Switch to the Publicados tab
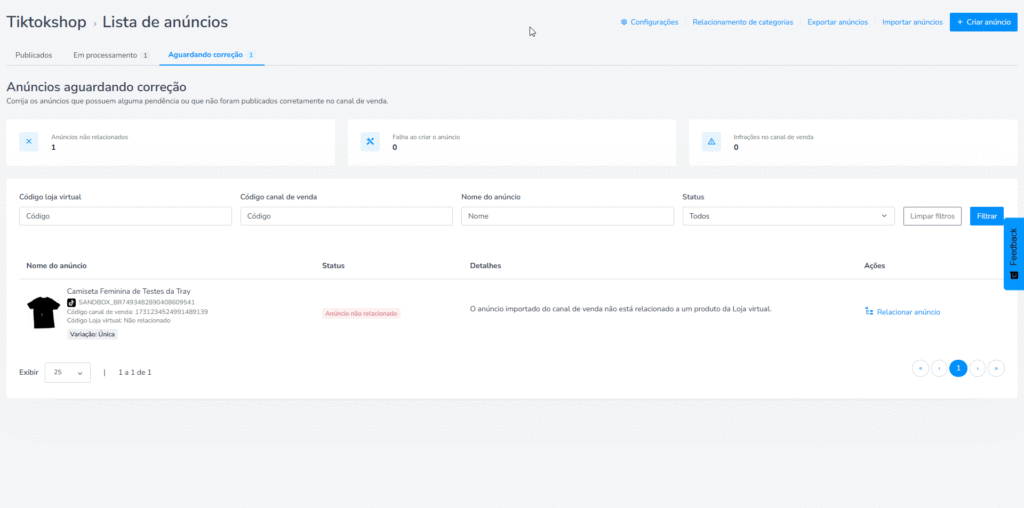Image resolution: width=1024 pixels, height=508 pixels. [x=34, y=55]
